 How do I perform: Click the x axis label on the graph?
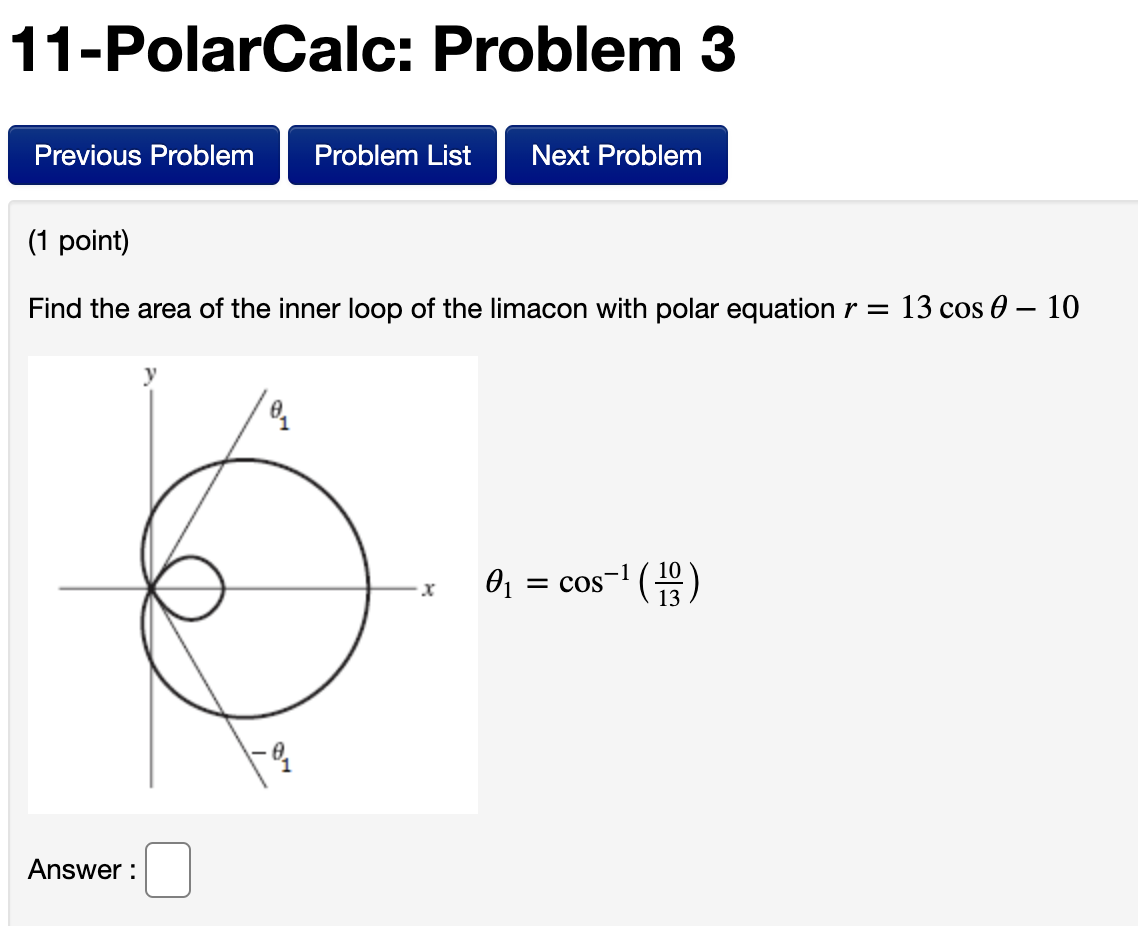tap(428, 589)
